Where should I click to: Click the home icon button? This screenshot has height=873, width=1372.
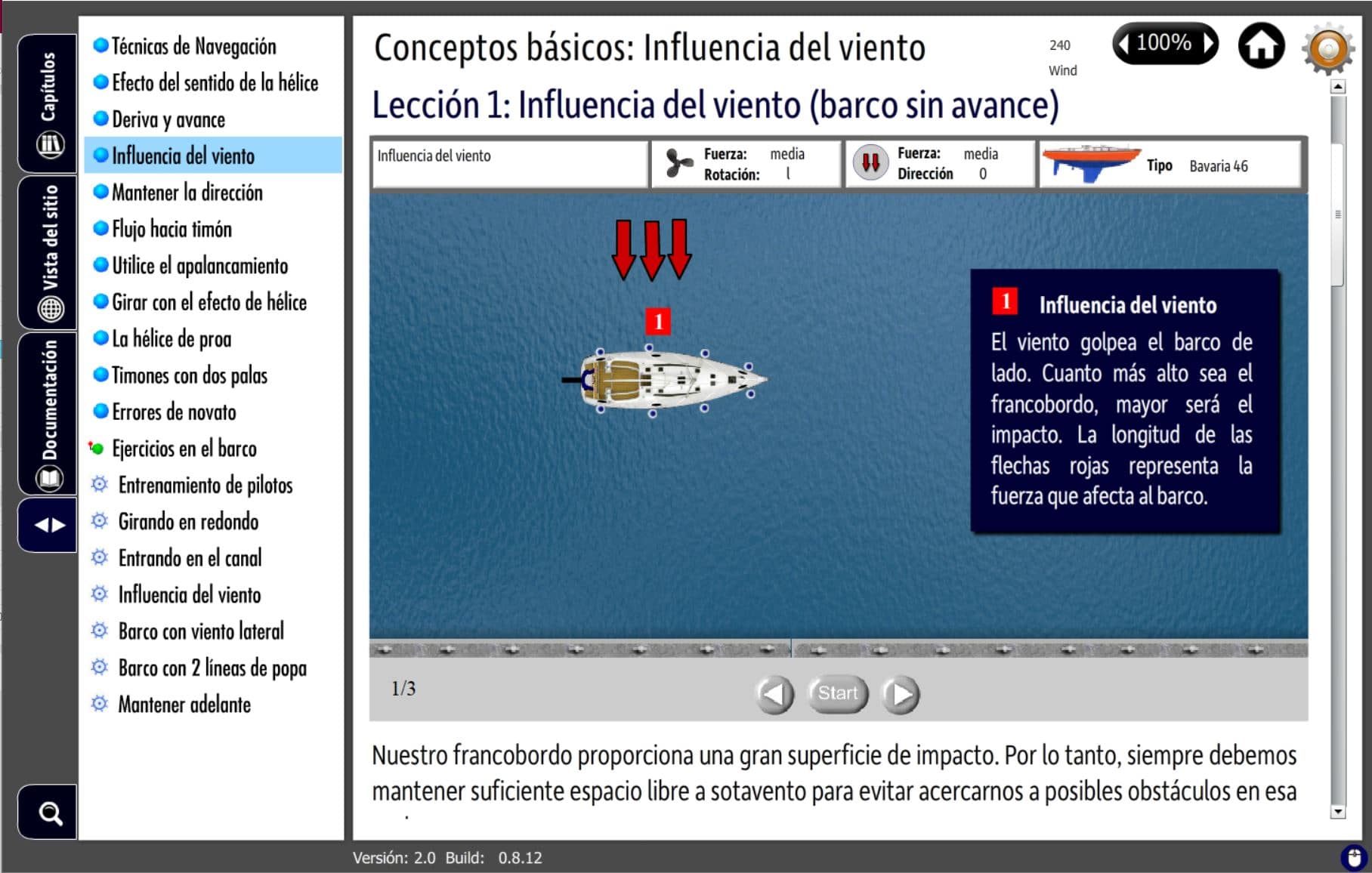[x=1261, y=45]
